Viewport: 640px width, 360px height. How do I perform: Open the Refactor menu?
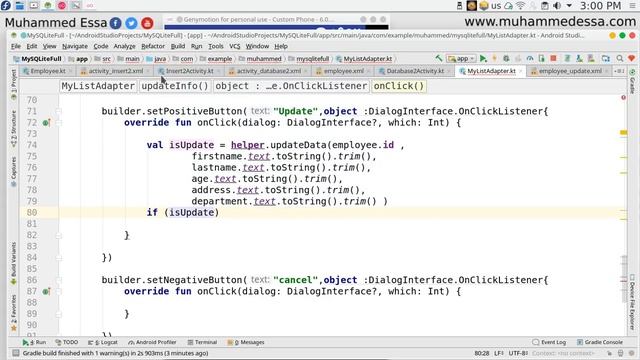(153, 46)
